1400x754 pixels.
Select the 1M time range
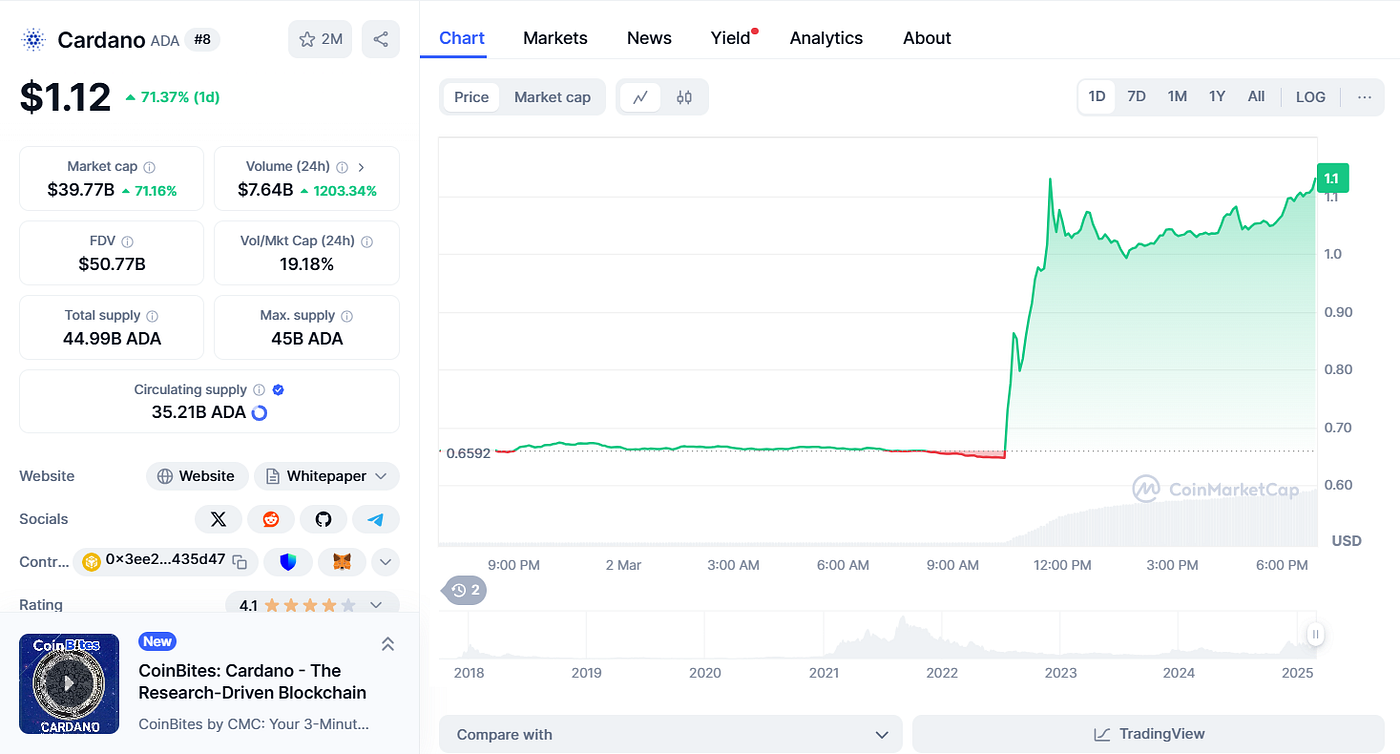(1177, 97)
